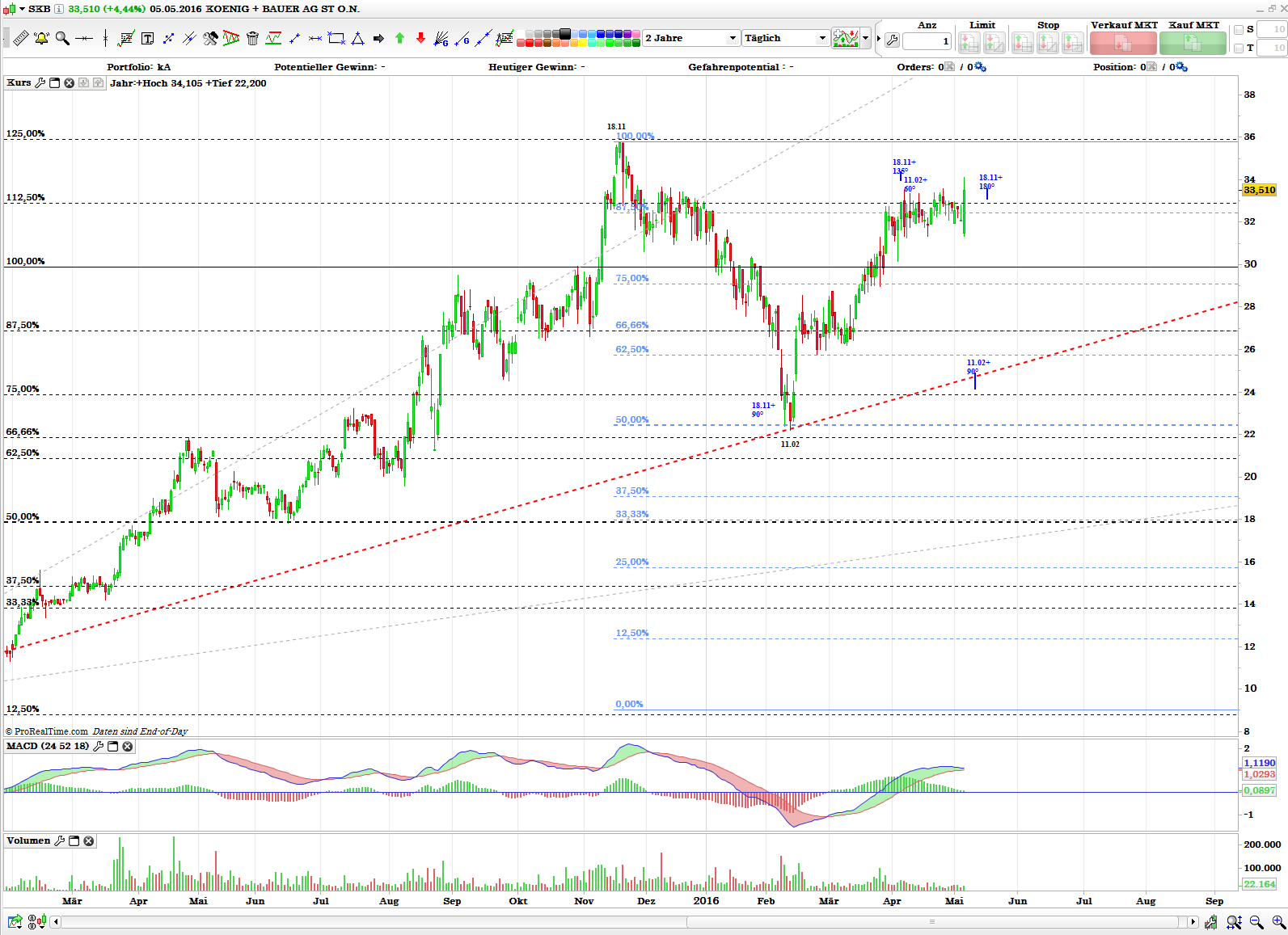
Task: Click the Kurs panel title
Action: (19, 82)
